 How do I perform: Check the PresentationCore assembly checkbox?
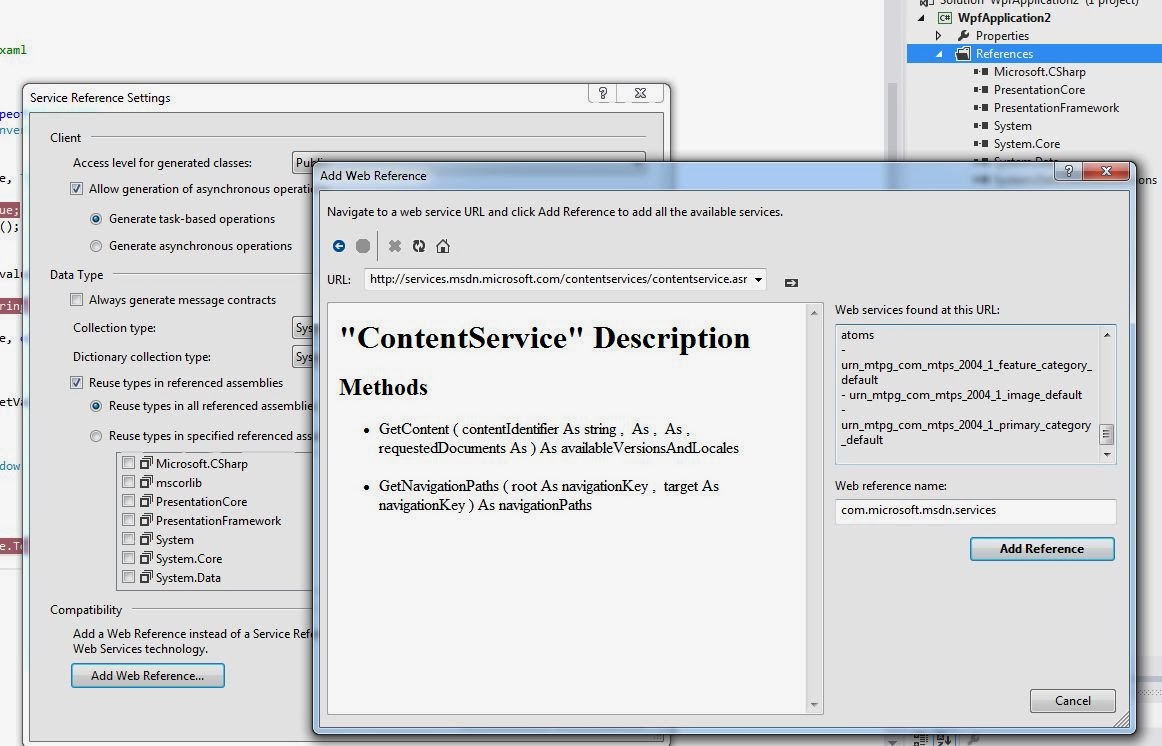[128, 502]
